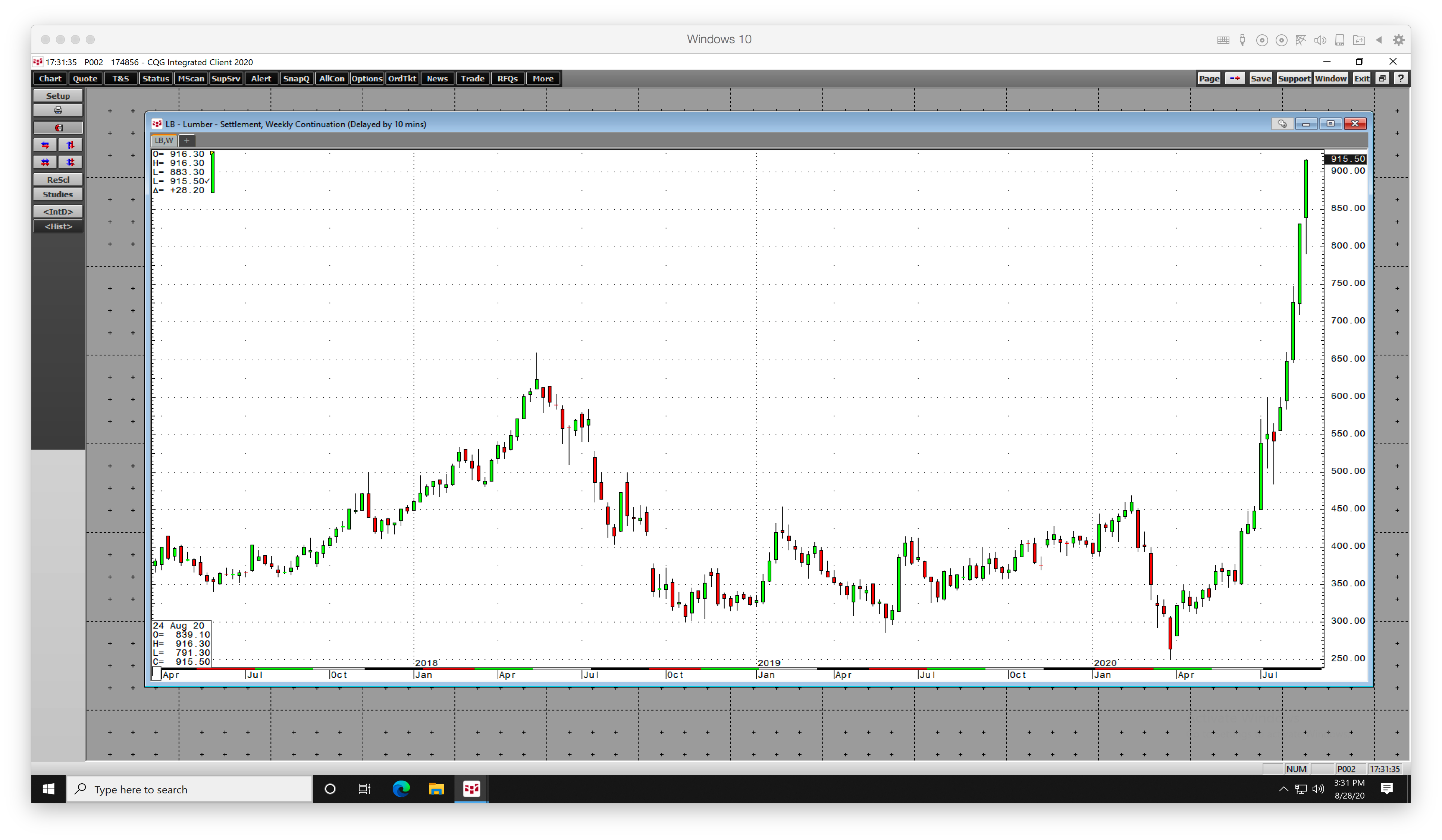Open the notification center icon
Image resolution: width=1442 pixels, height=840 pixels.
tap(1386, 789)
